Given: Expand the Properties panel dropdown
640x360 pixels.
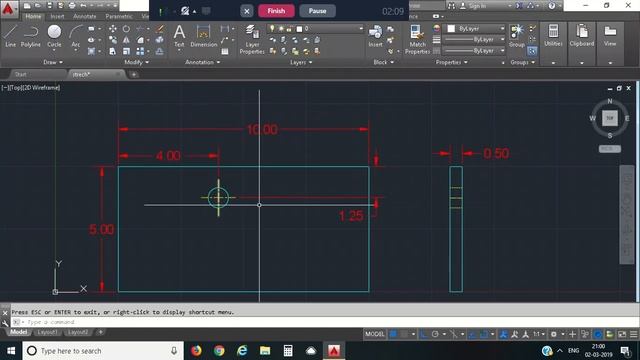Looking at the screenshot, I should 451,62.
